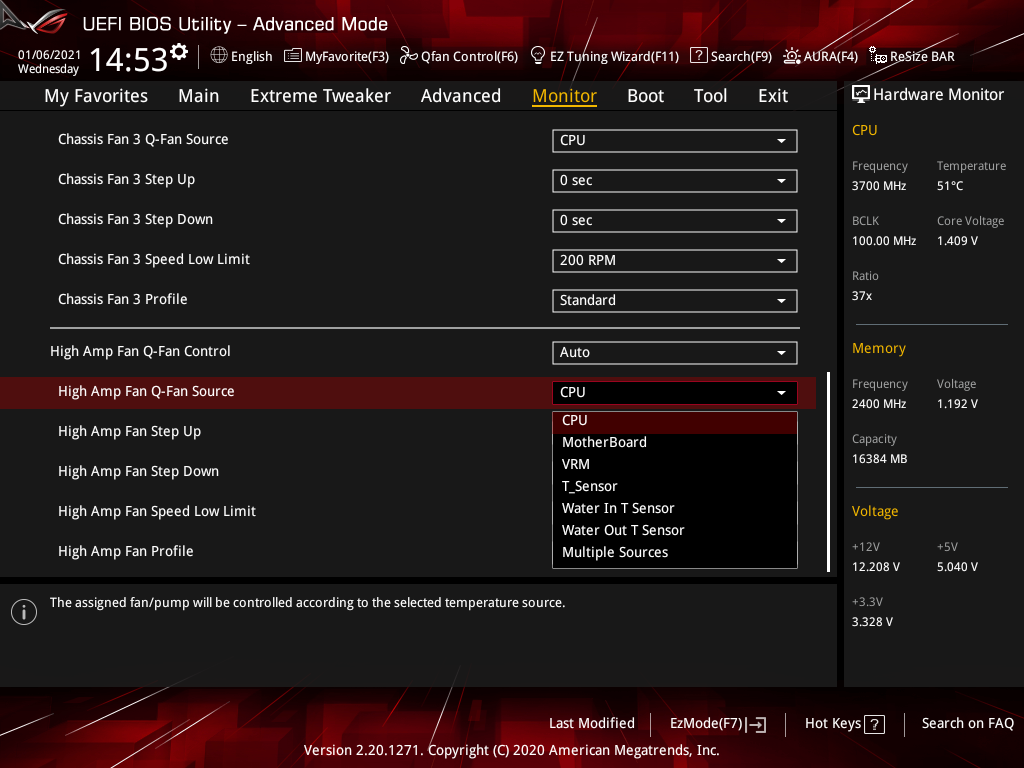Click the 01/06/2021 date text
Viewport: 1024px width, 768px height.
pos(49,55)
